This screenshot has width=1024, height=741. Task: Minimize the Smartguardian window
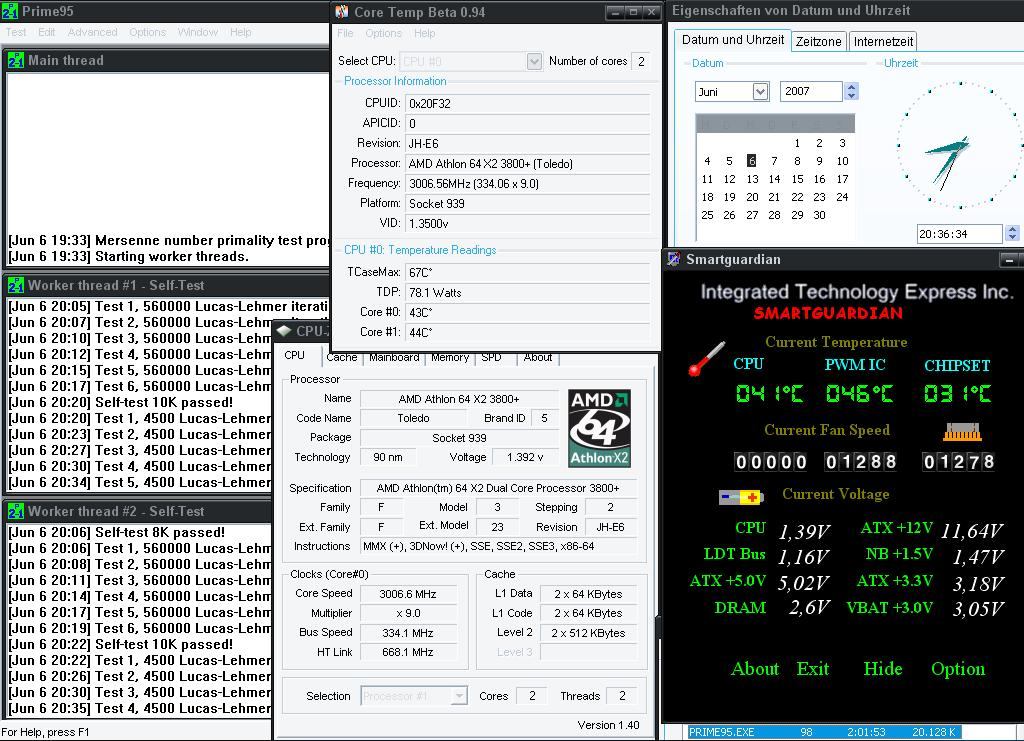click(x=1010, y=260)
